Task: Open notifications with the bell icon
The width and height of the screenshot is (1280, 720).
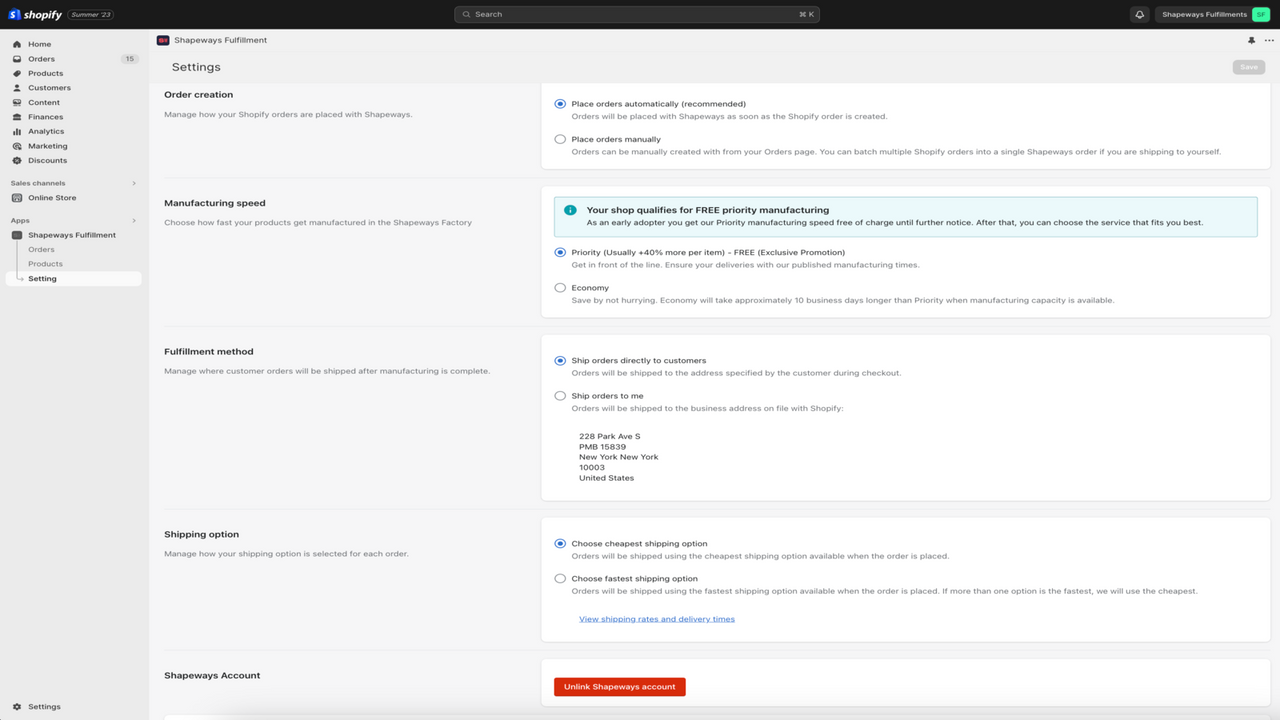Action: coord(1139,15)
